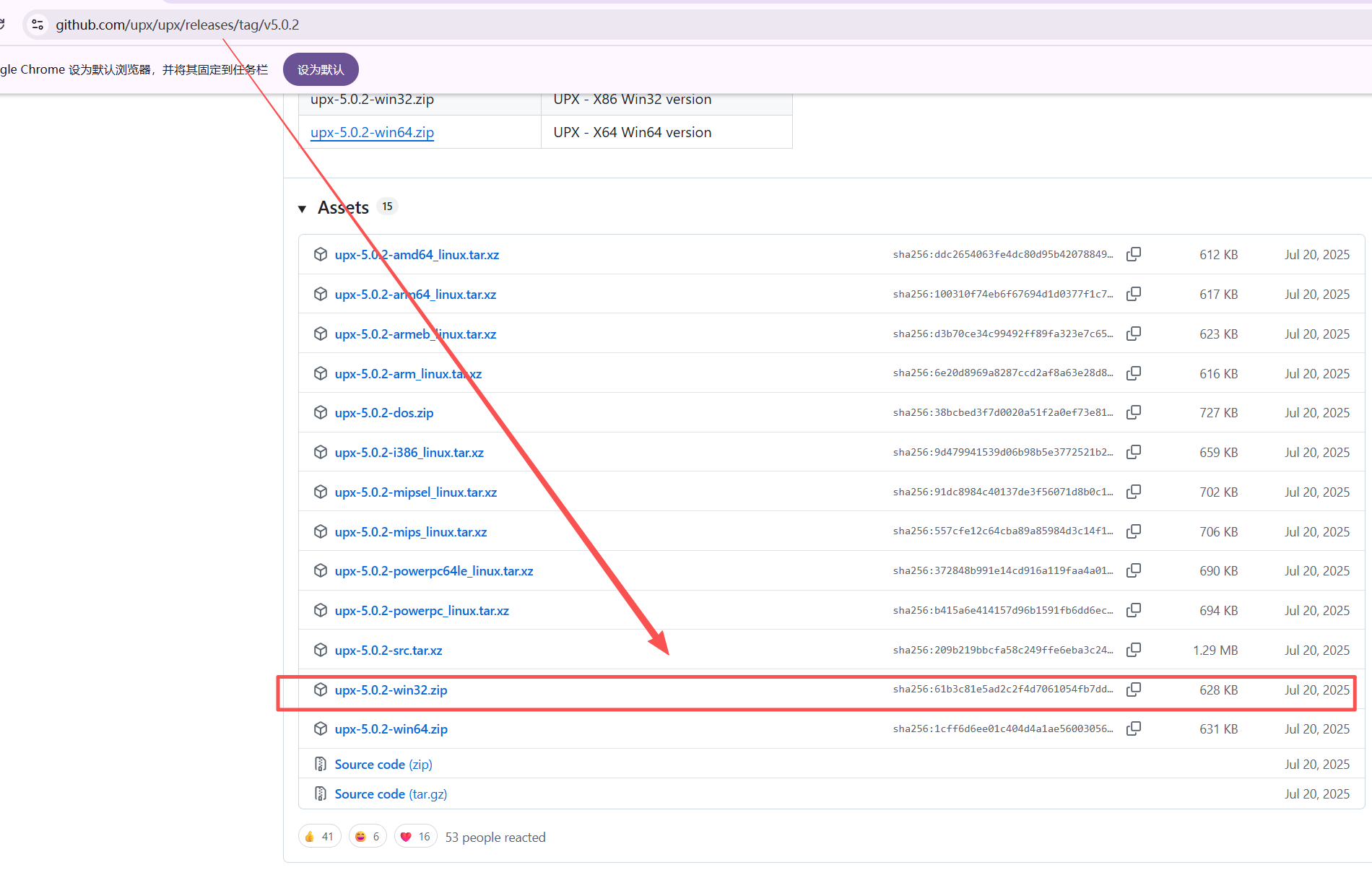Copy sha256 of upx-5.0.2-i386_linux.tar.xz
1372x870 pixels.
coord(1134,452)
